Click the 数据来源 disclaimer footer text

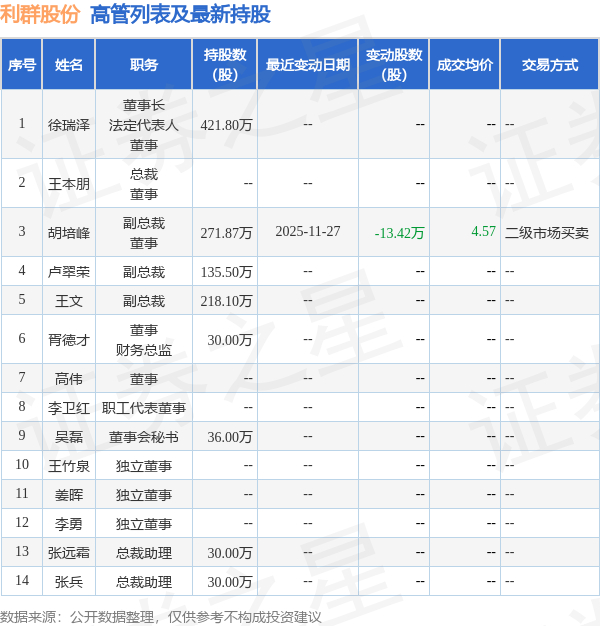(160, 617)
